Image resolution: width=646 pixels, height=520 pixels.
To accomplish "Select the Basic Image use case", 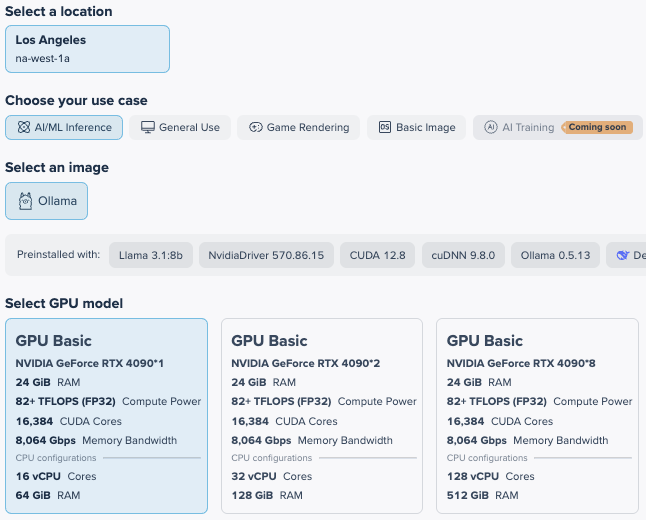I will [416, 128].
